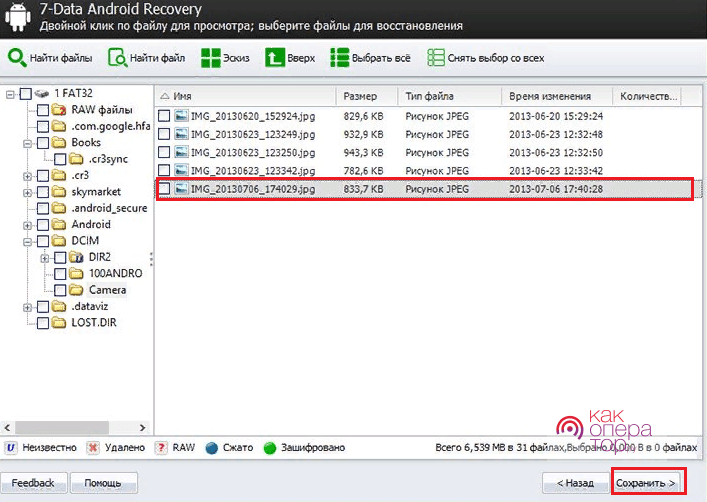Expand the .dataviz folder node
Image resolution: width=707 pixels, height=502 pixels.
(28, 307)
